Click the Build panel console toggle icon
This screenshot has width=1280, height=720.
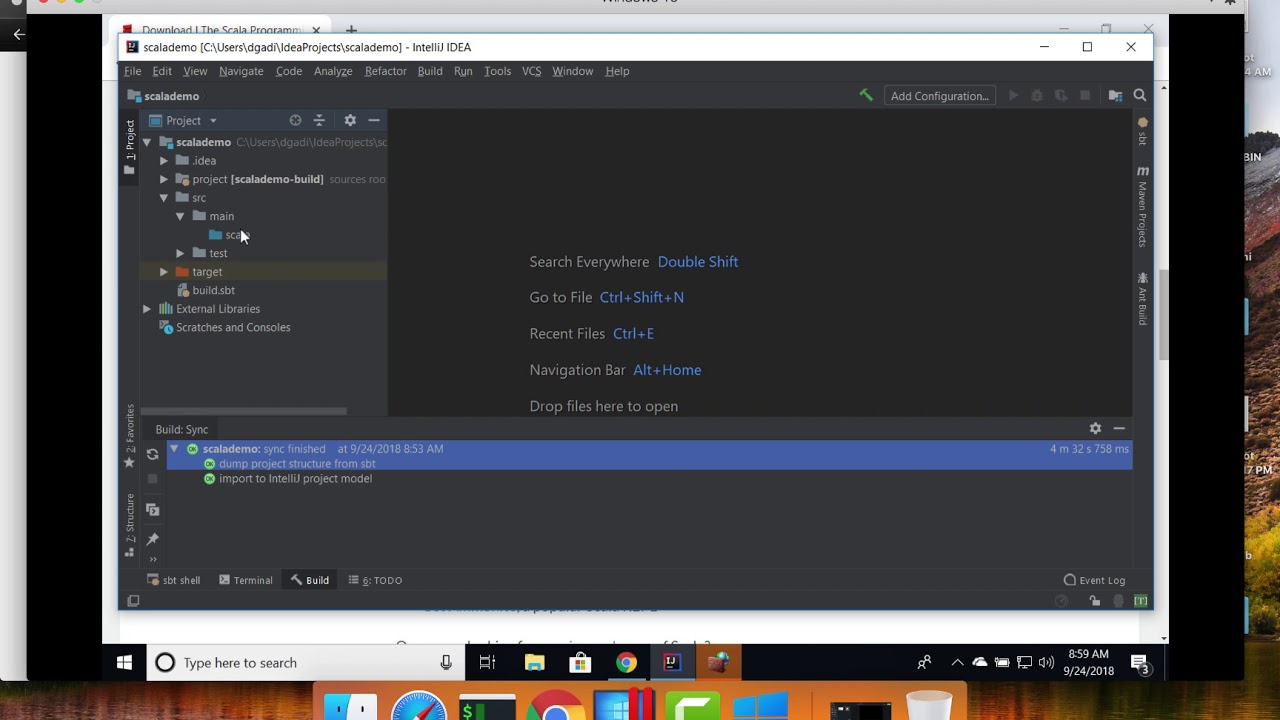coord(152,510)
